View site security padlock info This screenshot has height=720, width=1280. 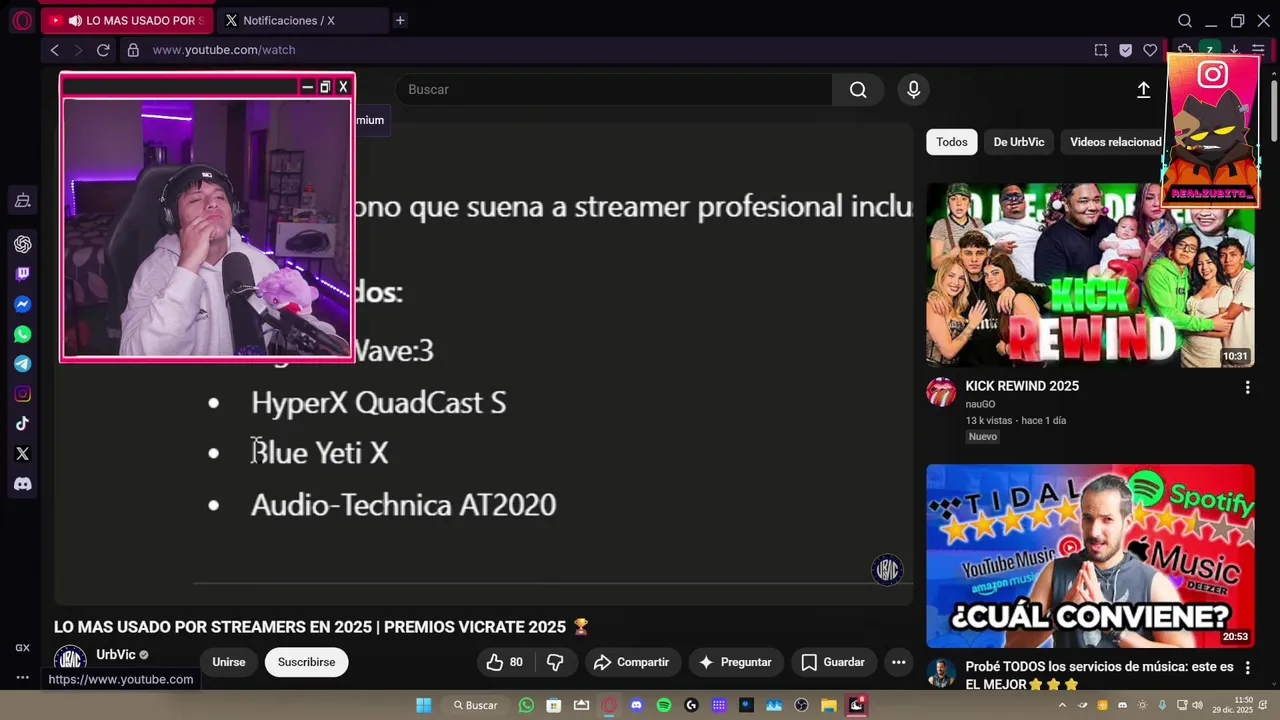[x=132, y=50]
